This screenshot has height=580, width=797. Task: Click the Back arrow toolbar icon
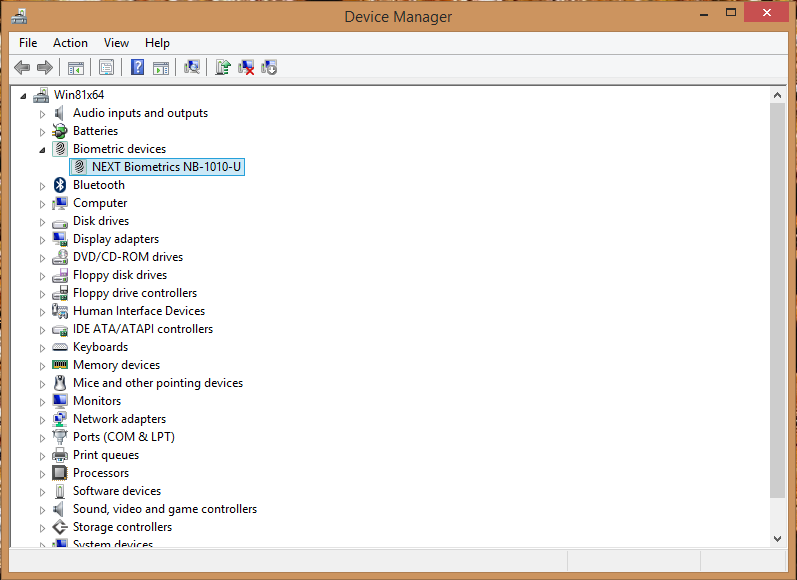tap(22, 67)
